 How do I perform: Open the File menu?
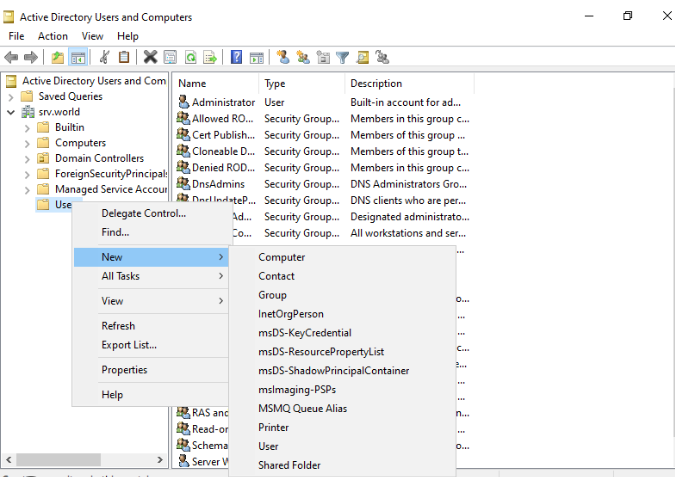point(16,36)
